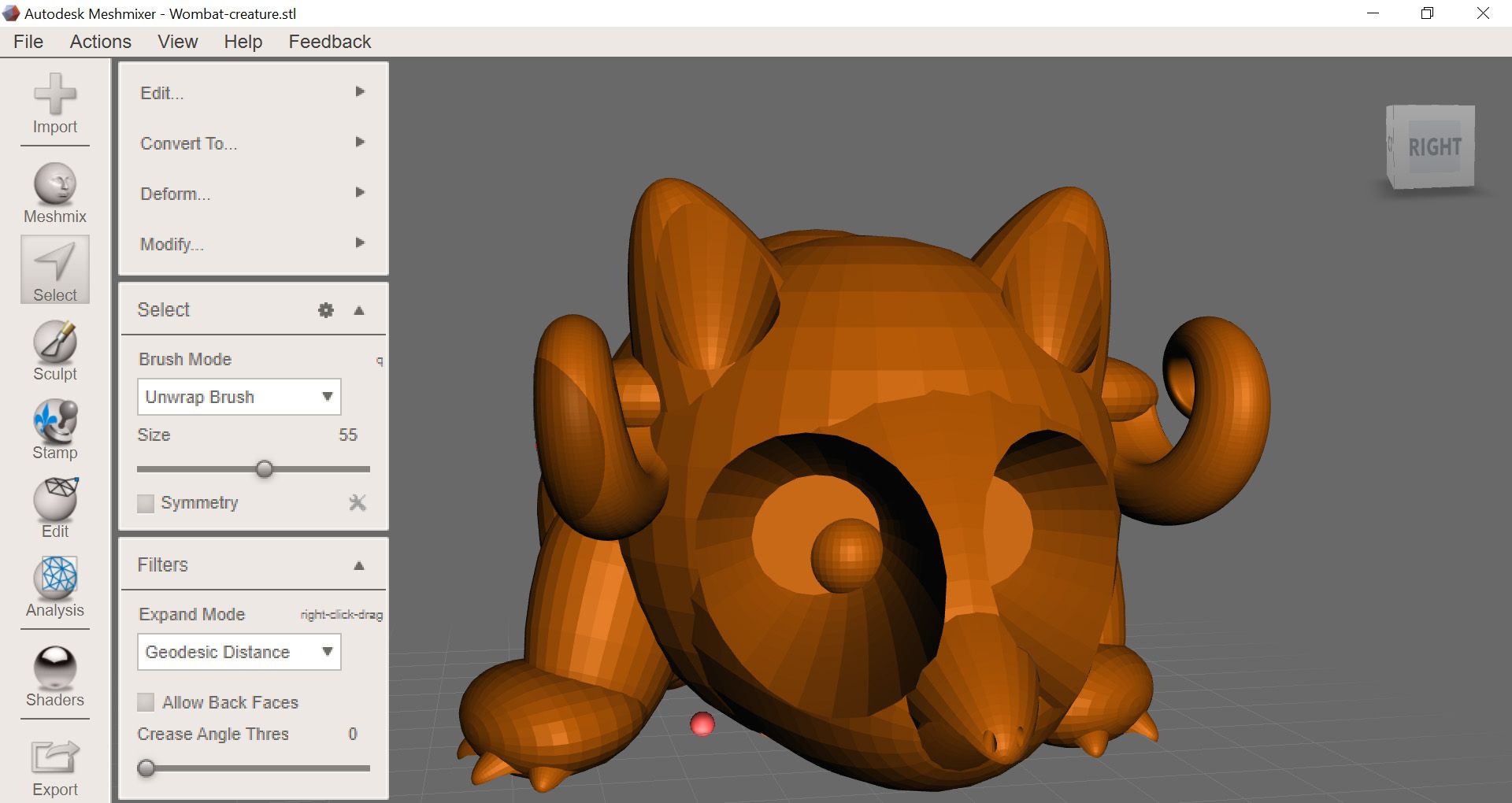Open the Brush Mode dropdown

(x=239, y=397)
